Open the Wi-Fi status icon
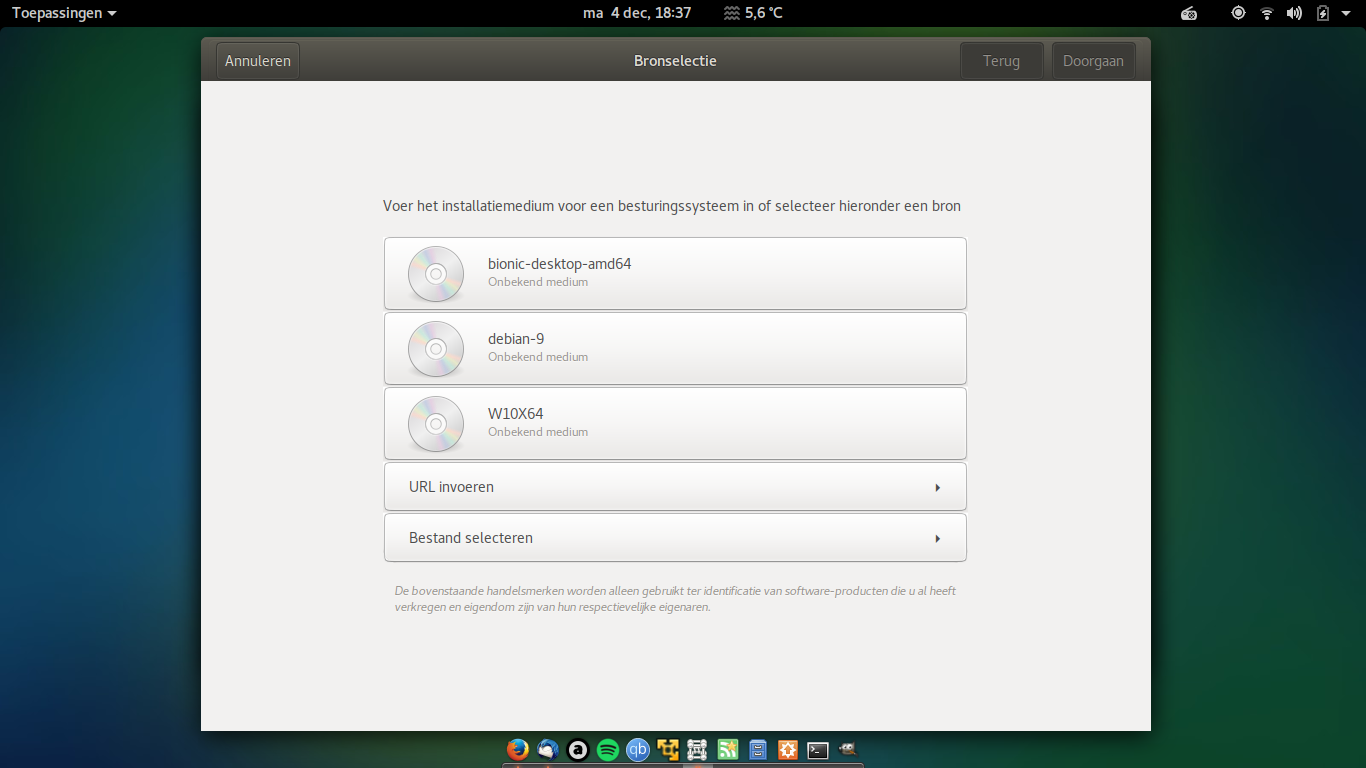This screenshot has height=768, width=1366. click(1267, 13)
